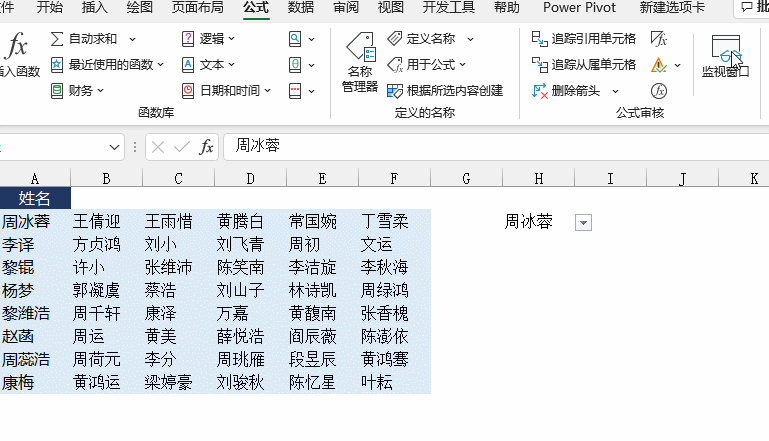Open the 帮助 tab
Screen dimensions: 769x441
pyautogui.click(x=507, y=7)
